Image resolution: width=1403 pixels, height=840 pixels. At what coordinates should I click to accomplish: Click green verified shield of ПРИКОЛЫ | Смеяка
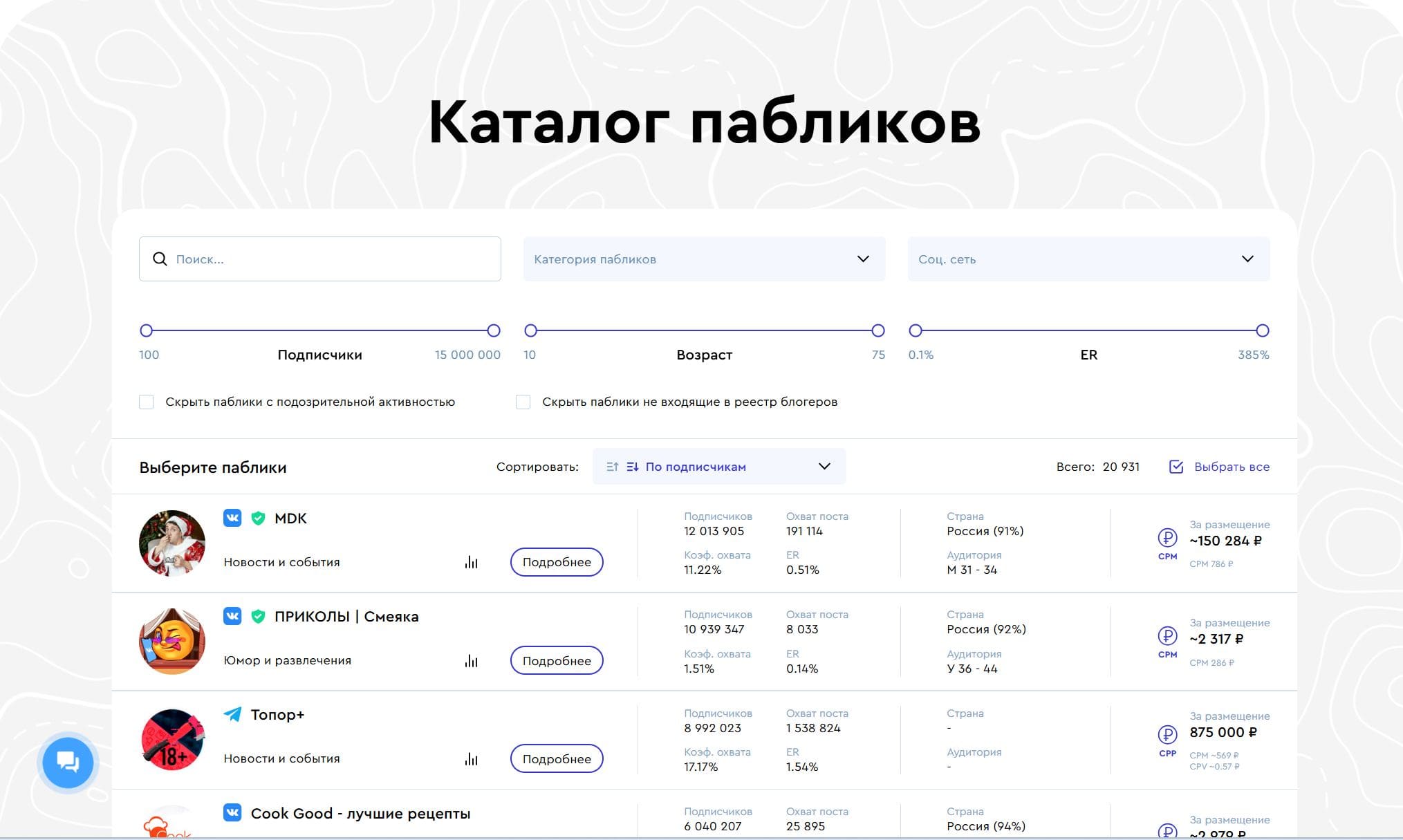258,616
